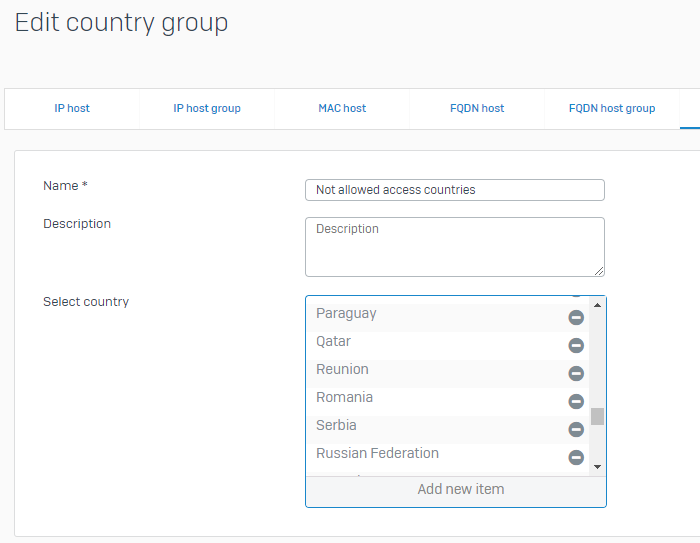Remove Serbia from the country list
Image resolution: width=700 pixels, height=543 pixels.
pyautogui.click(x=576, y=429)
